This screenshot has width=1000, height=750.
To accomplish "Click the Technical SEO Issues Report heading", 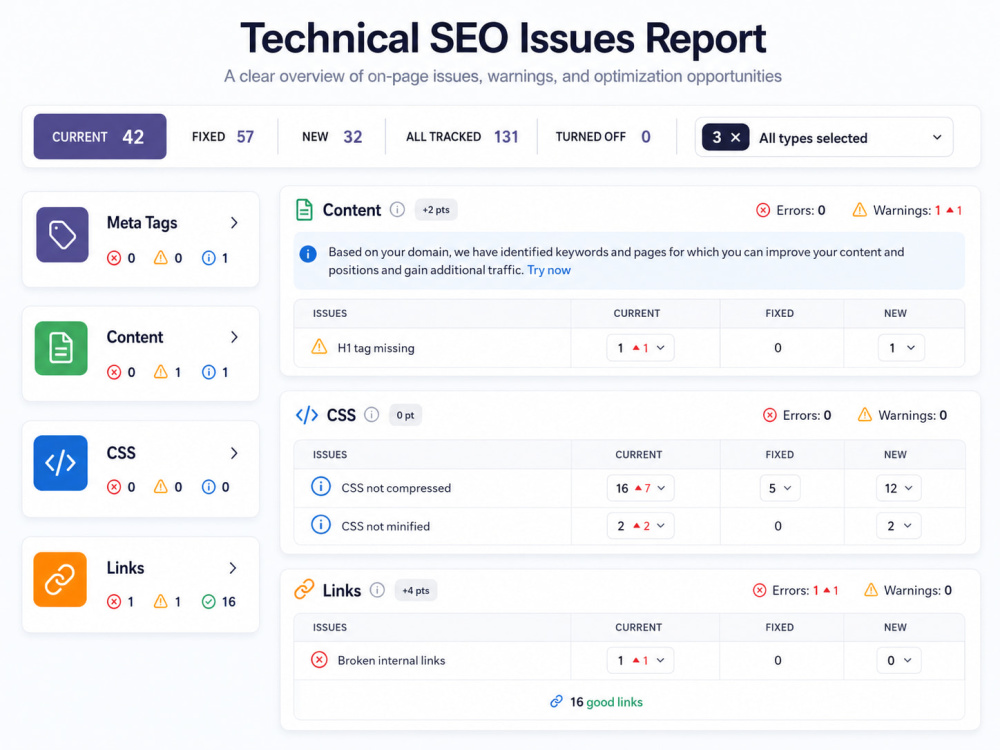I will (x=503, y=38).
